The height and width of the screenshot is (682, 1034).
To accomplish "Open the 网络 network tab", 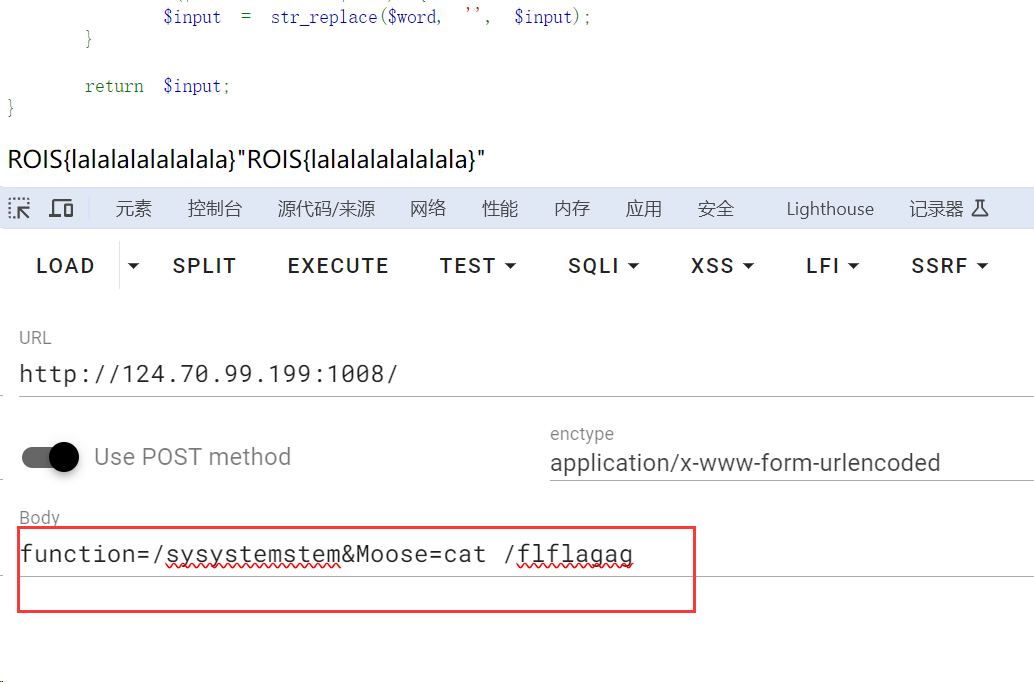I will (x=428, y=208).
